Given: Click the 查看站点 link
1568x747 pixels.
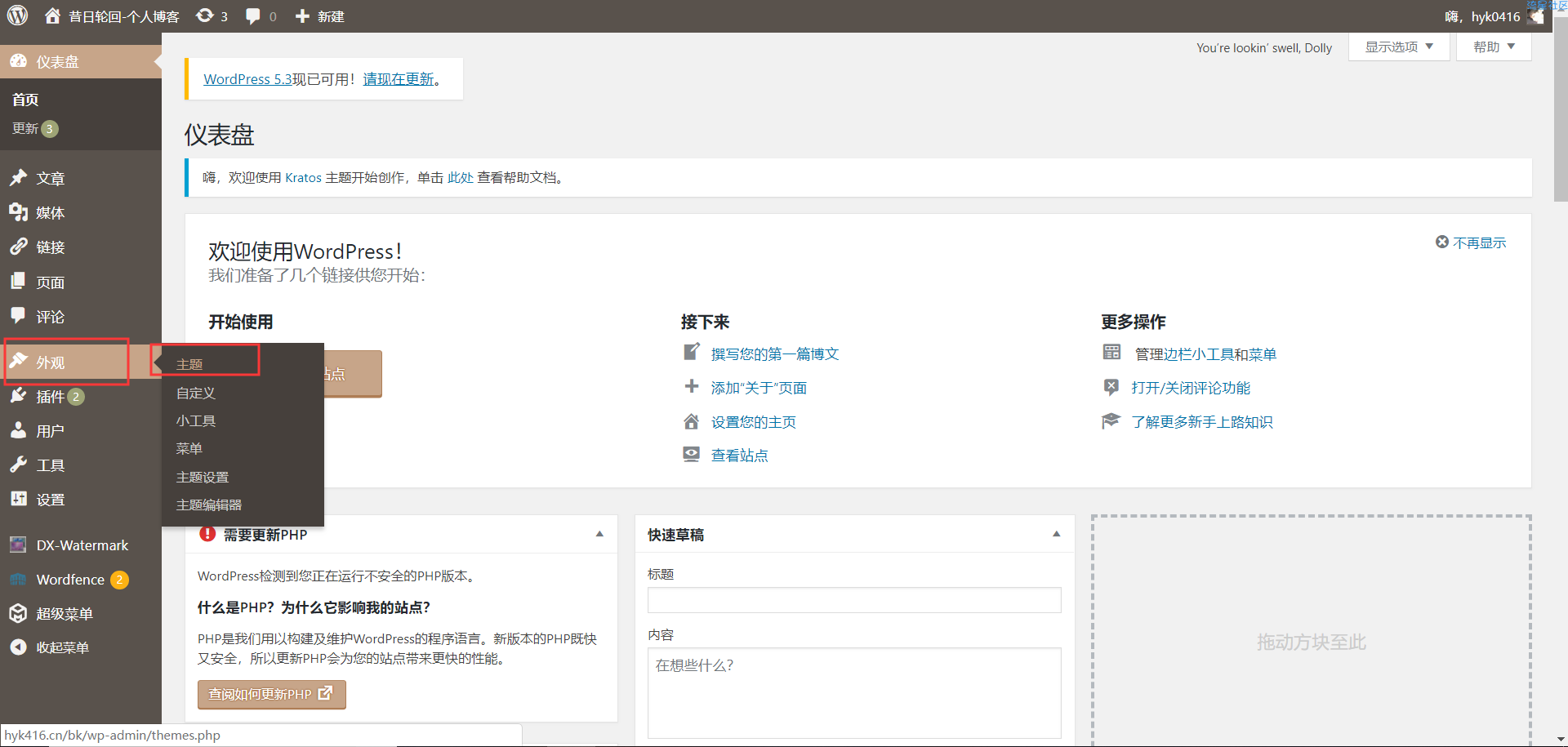Looking at the screenshot, I should click(740, 456).
